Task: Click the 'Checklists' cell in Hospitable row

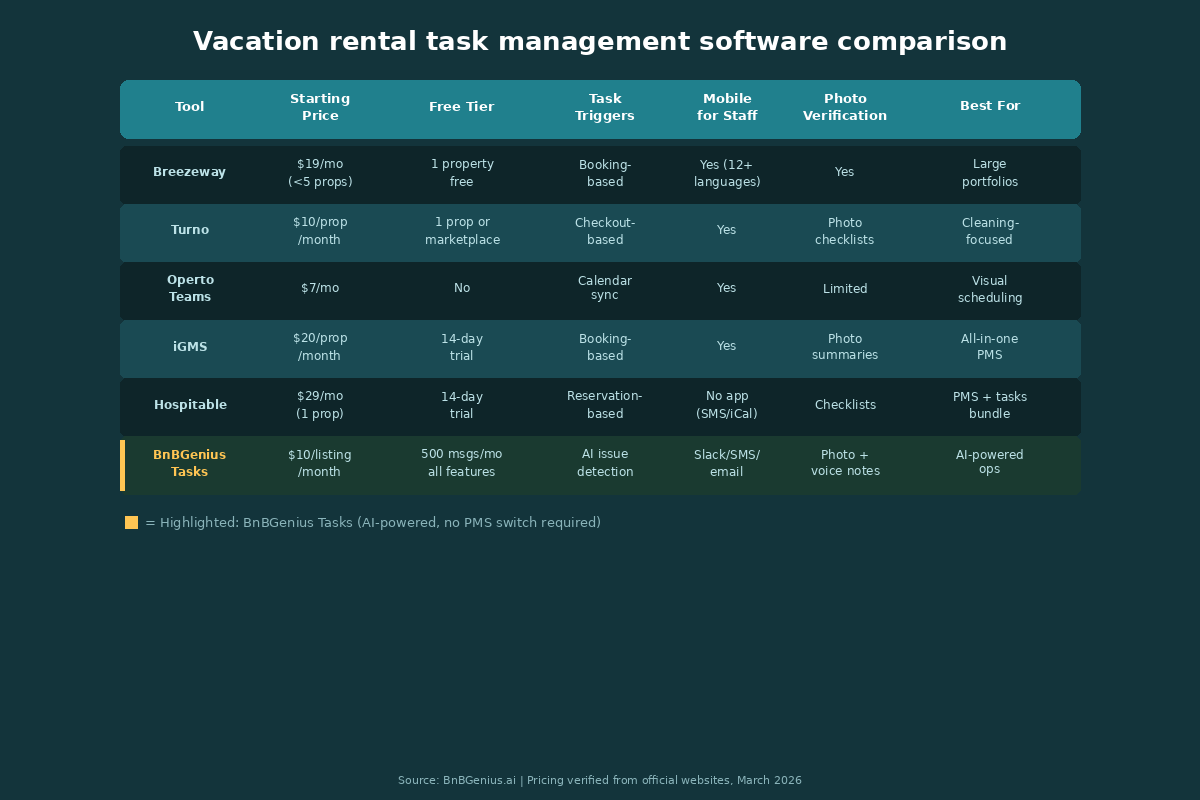Action: [845, 405]
